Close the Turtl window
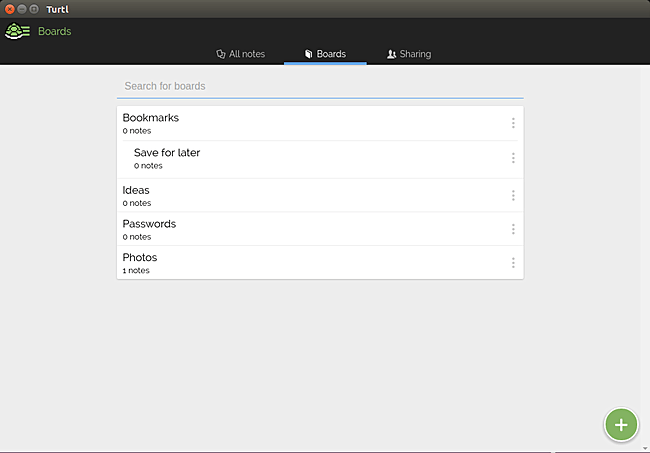Viewport: 650px width, 453px height. point(10,8)
